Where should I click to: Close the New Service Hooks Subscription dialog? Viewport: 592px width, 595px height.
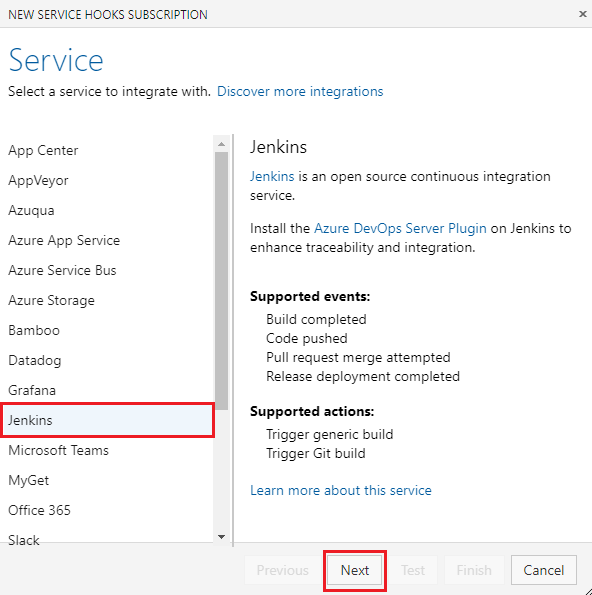click(583, 14)
